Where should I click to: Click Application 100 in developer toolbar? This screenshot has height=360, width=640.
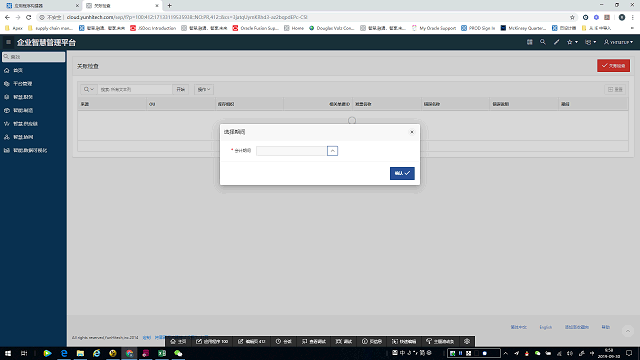click(212, 342)
